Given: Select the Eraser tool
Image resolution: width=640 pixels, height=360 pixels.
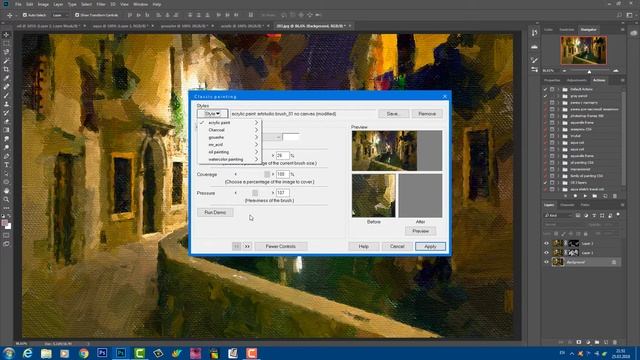Looking at the screenshot, I should pyautogui.click(x=6, y=121).
